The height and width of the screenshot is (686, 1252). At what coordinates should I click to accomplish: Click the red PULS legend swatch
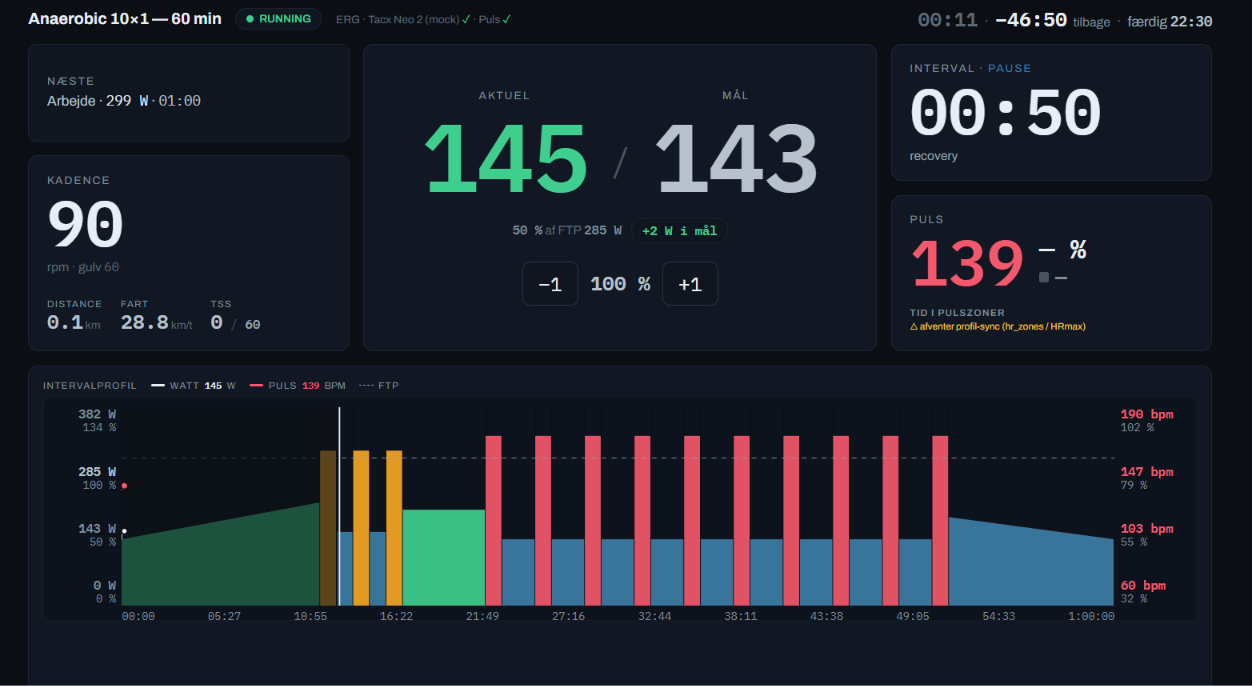click(257, 385)
